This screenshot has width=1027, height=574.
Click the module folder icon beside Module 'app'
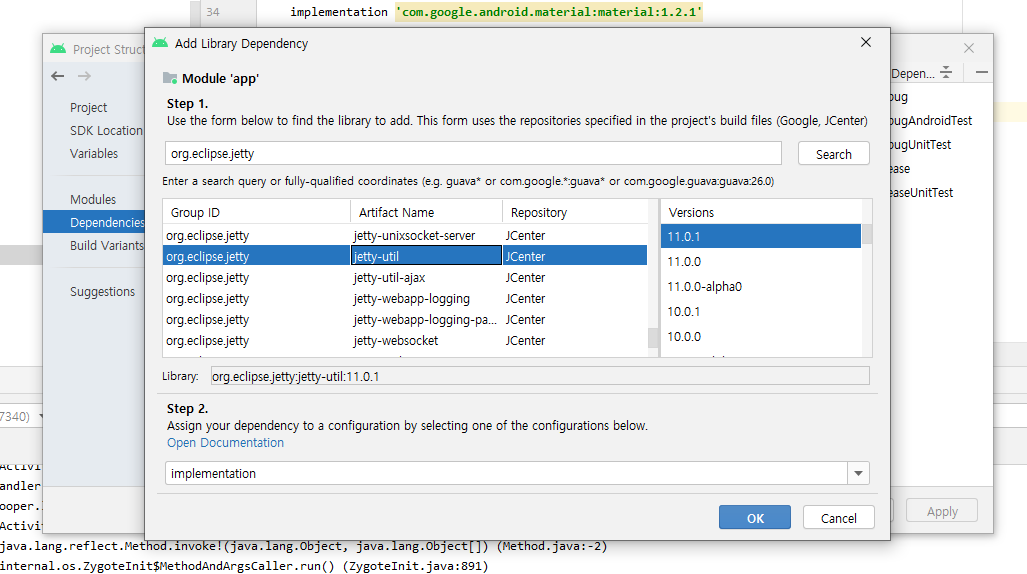170,78
